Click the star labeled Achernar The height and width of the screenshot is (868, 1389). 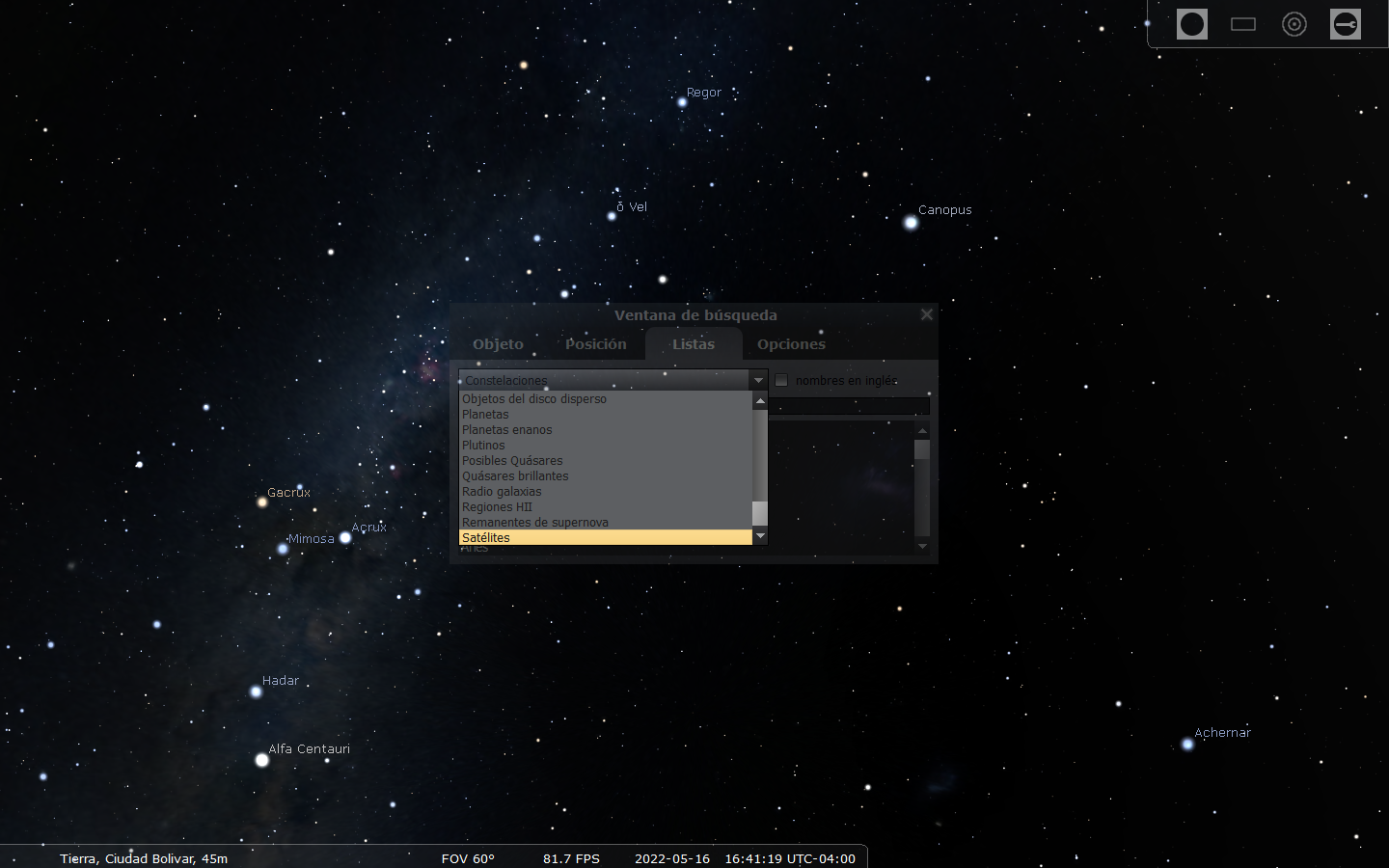(1187, 744)
